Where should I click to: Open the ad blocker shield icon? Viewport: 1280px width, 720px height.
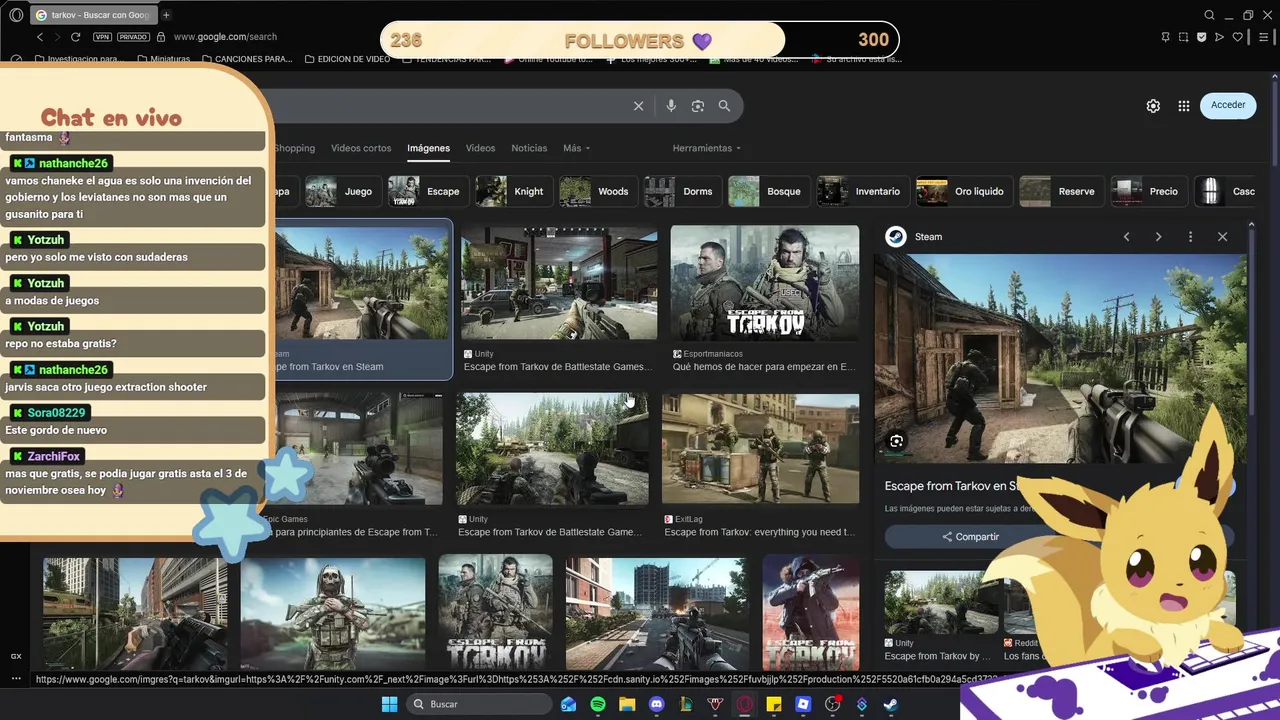coord(1201,37)
